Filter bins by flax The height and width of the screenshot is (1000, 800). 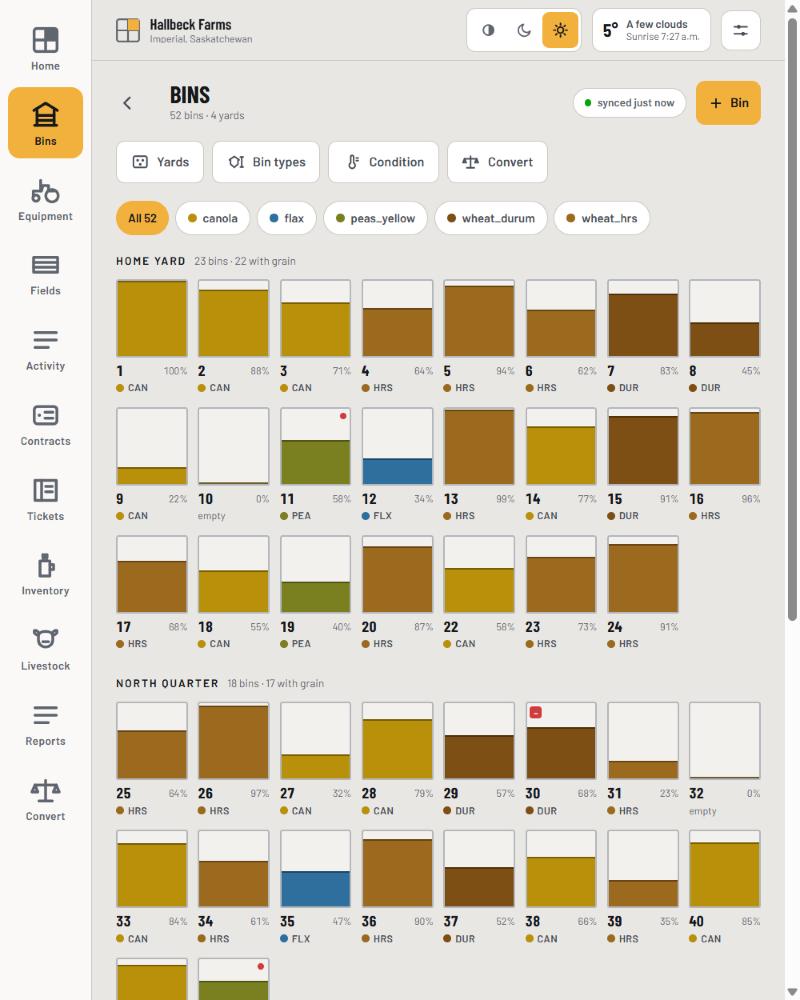point(286,218)
